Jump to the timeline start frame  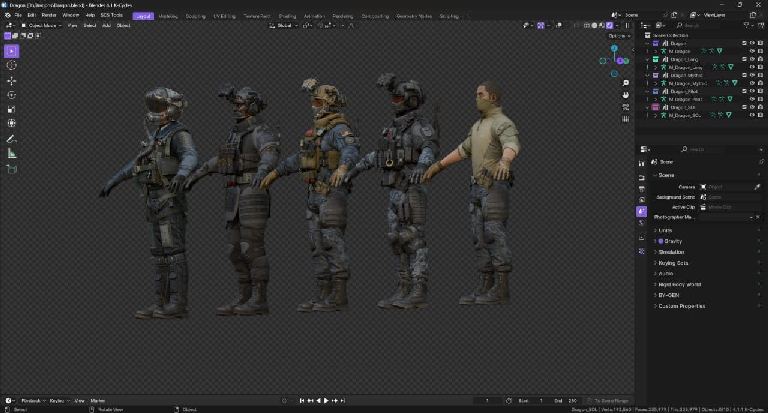[x=302, y=401]
